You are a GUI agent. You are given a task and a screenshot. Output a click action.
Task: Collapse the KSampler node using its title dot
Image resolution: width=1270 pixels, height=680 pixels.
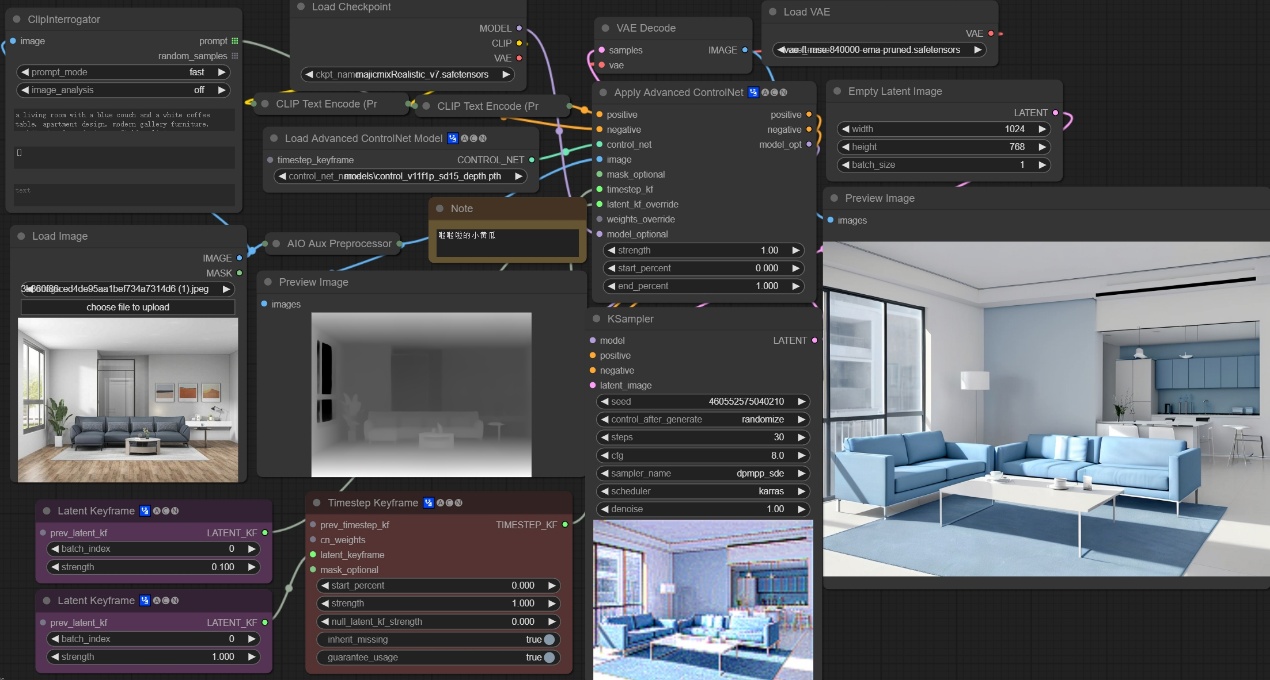click(x=595, y=319)
